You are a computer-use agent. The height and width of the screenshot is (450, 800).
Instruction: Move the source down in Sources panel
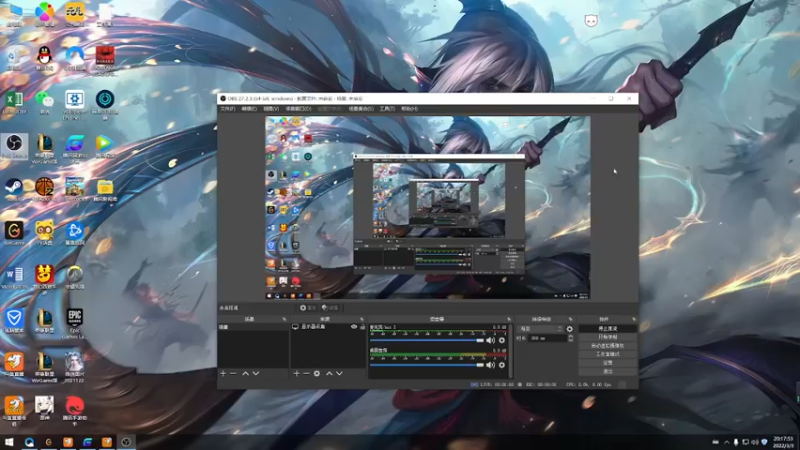tap(339, 373)
